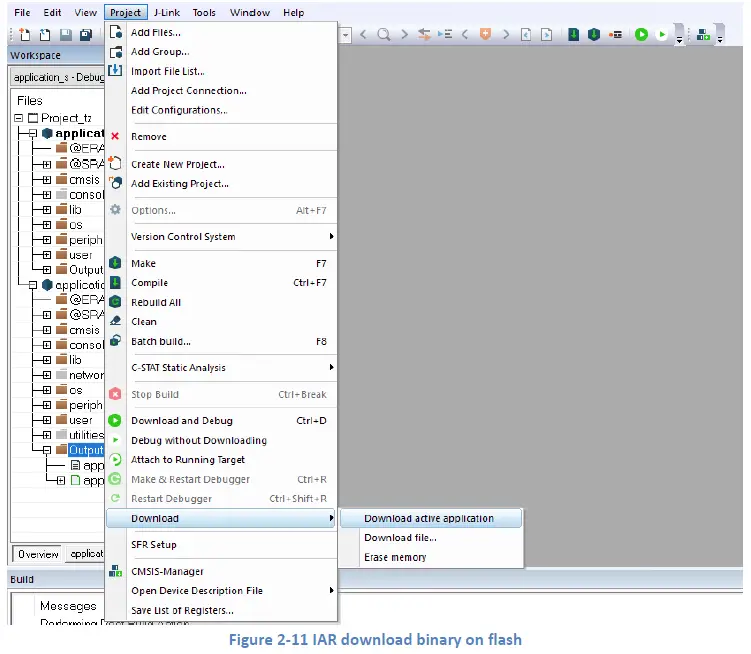Image resolution: width=751 pixels, height=654 pixels.
Task: Click the Messages column header in Build
Action: point(68,606)
